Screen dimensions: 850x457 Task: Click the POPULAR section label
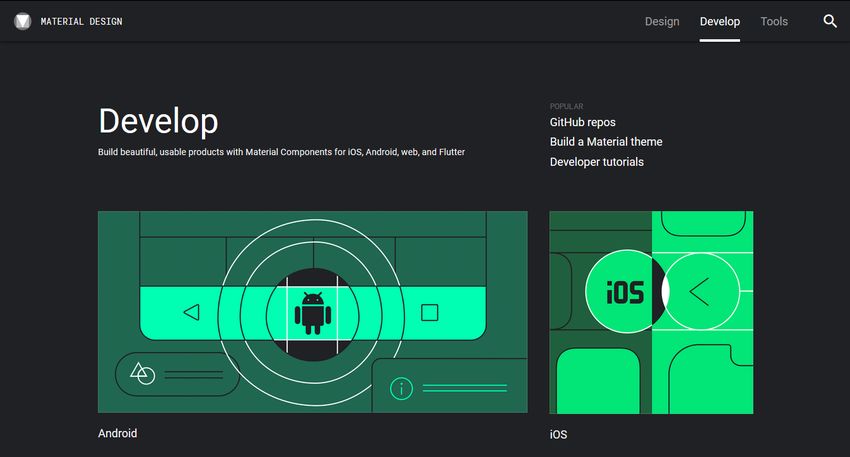[566, 106]
